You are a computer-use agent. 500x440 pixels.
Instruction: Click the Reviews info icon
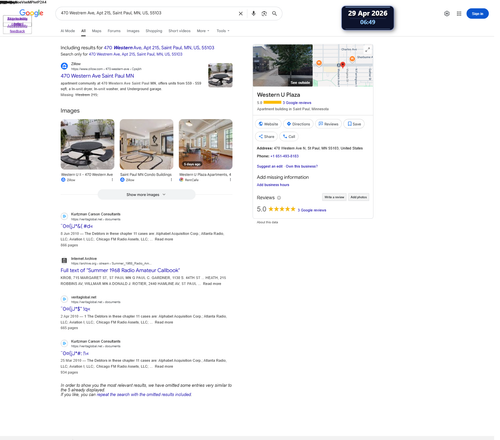click(279, 198)
